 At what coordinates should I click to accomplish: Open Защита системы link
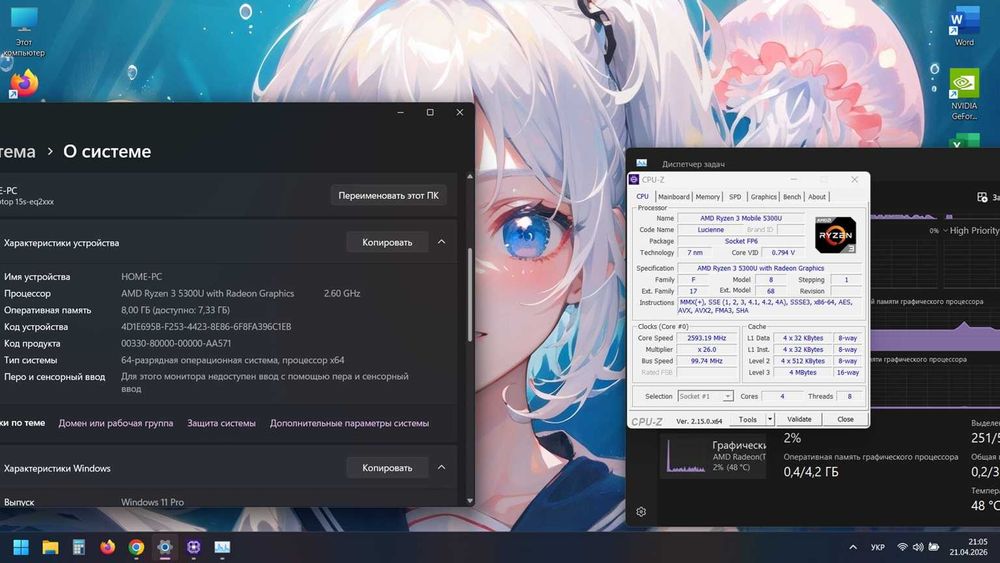tap(221, 423)
